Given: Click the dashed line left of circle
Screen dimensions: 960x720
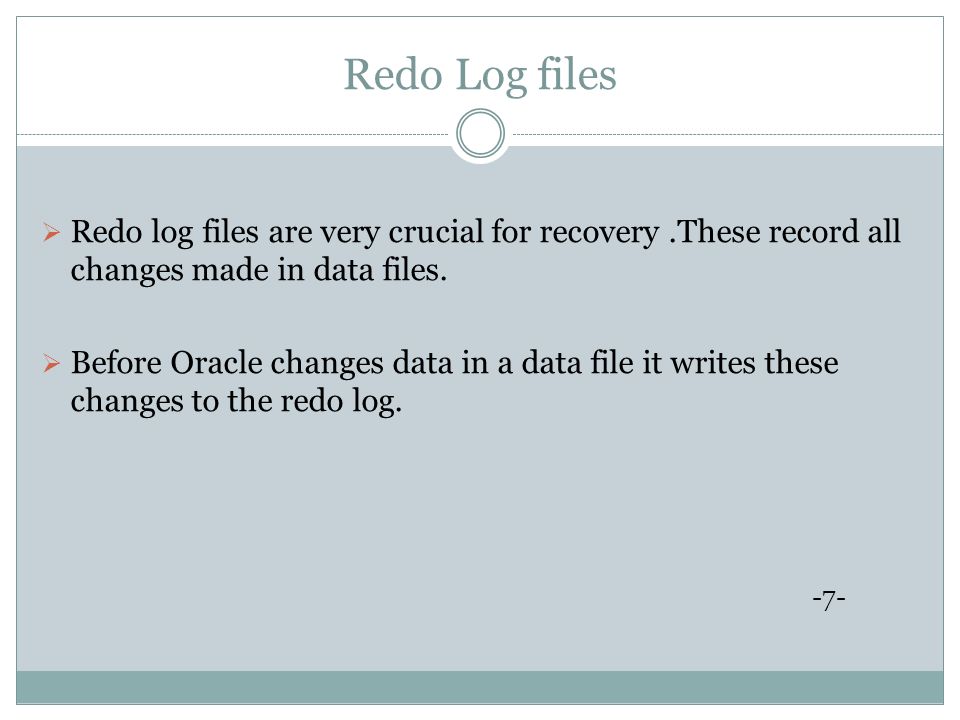Looking at the screenshot, I should [x=233, y=134].
